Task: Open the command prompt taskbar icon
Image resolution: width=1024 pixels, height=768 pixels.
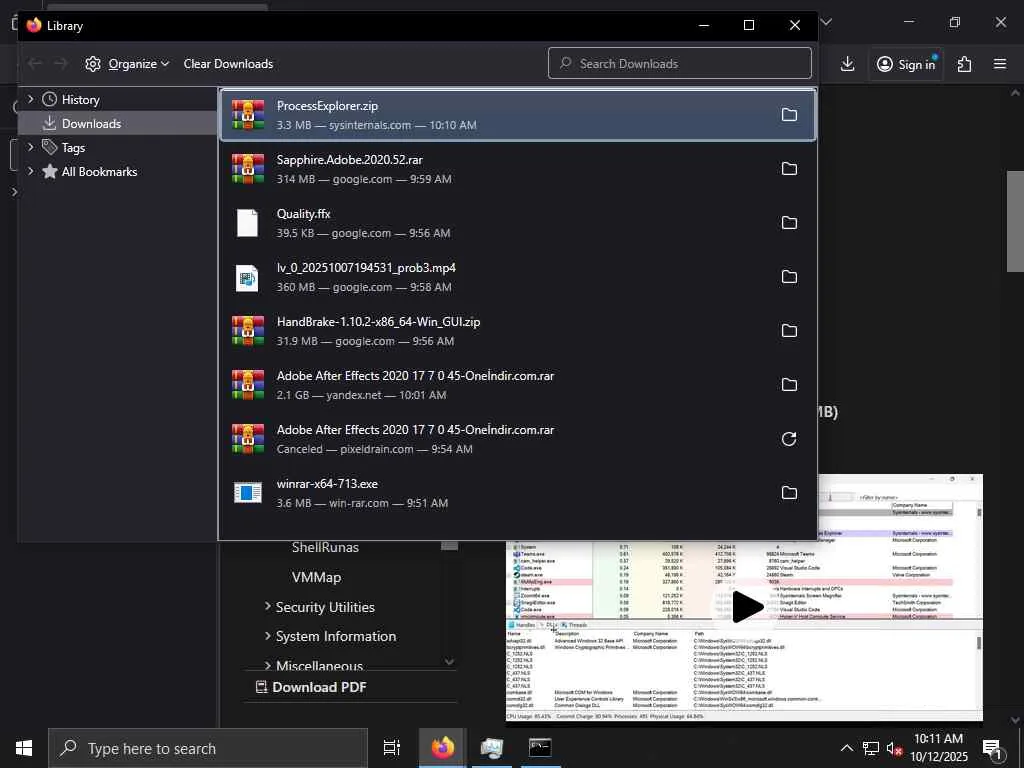Action: coord(540,748)
